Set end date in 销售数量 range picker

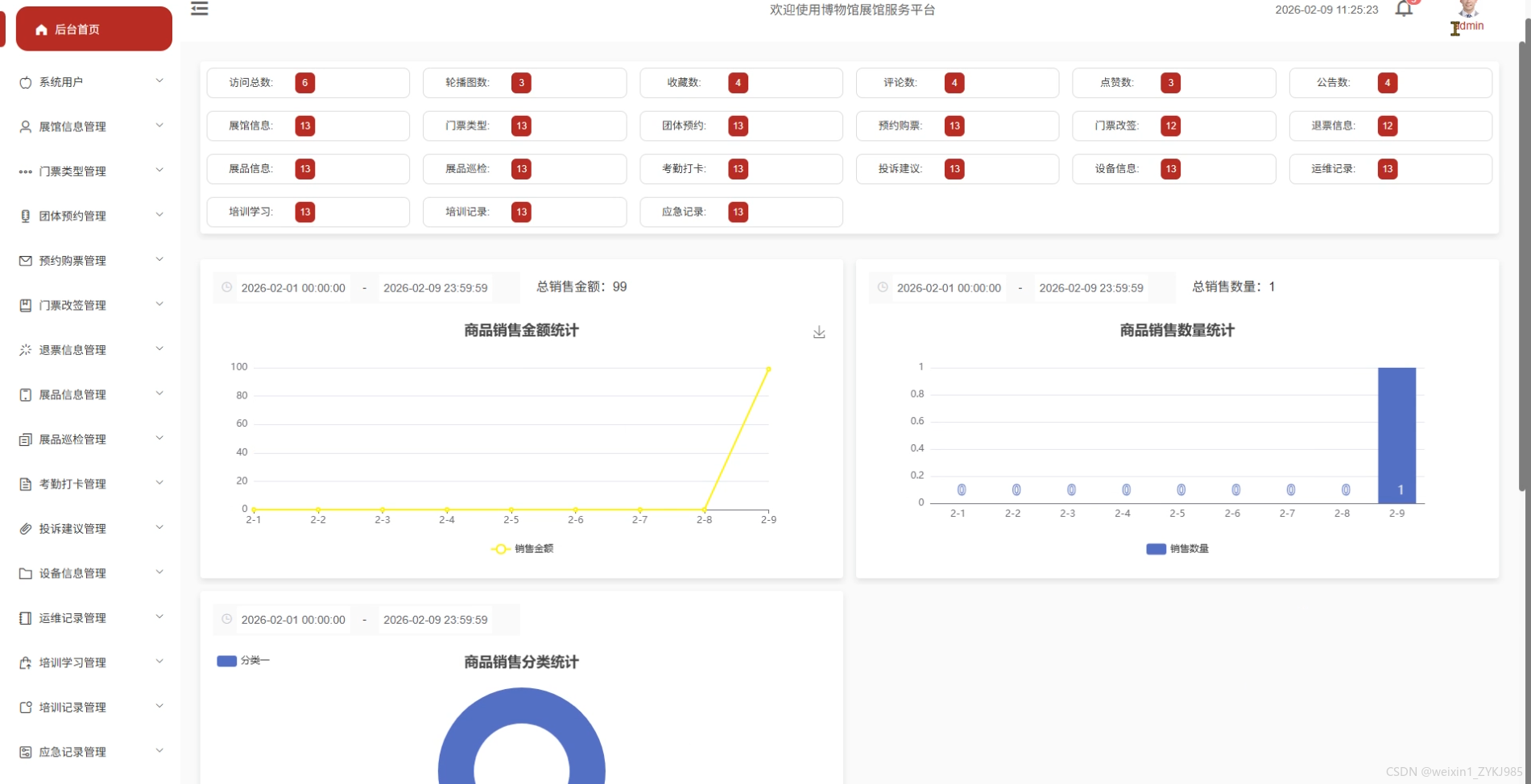(1091, 288)
